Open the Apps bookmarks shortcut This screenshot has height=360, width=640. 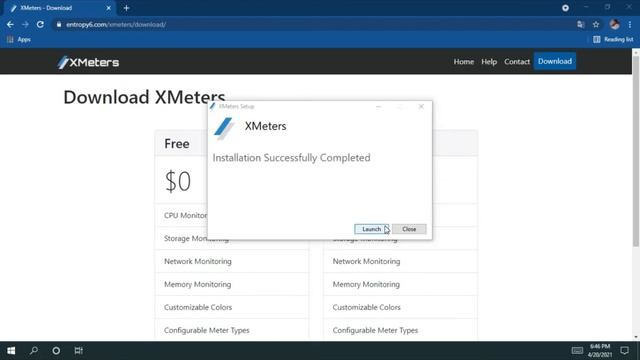(x=19, y=40)
